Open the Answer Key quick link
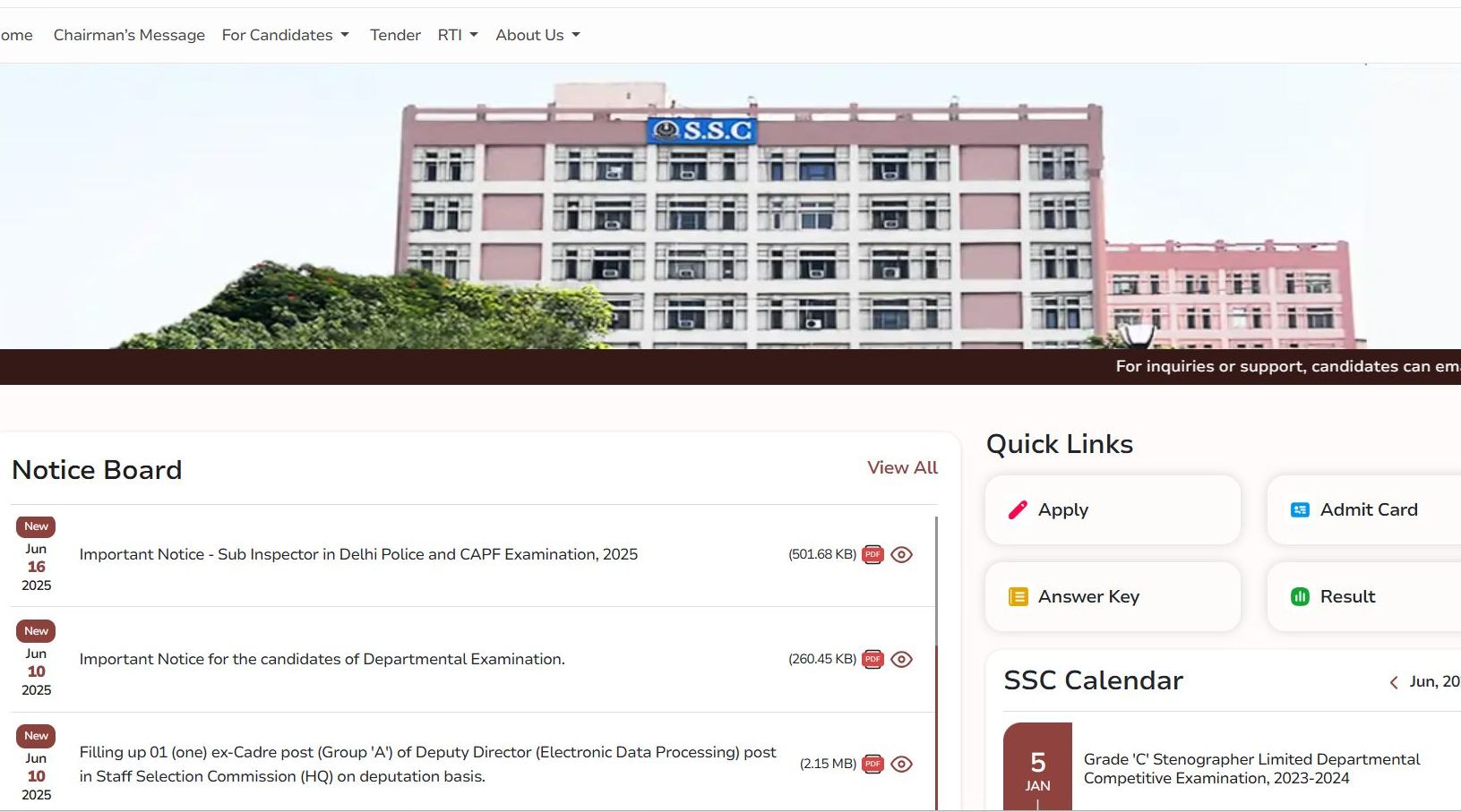1461x812 pixels. pos(1113,596)
